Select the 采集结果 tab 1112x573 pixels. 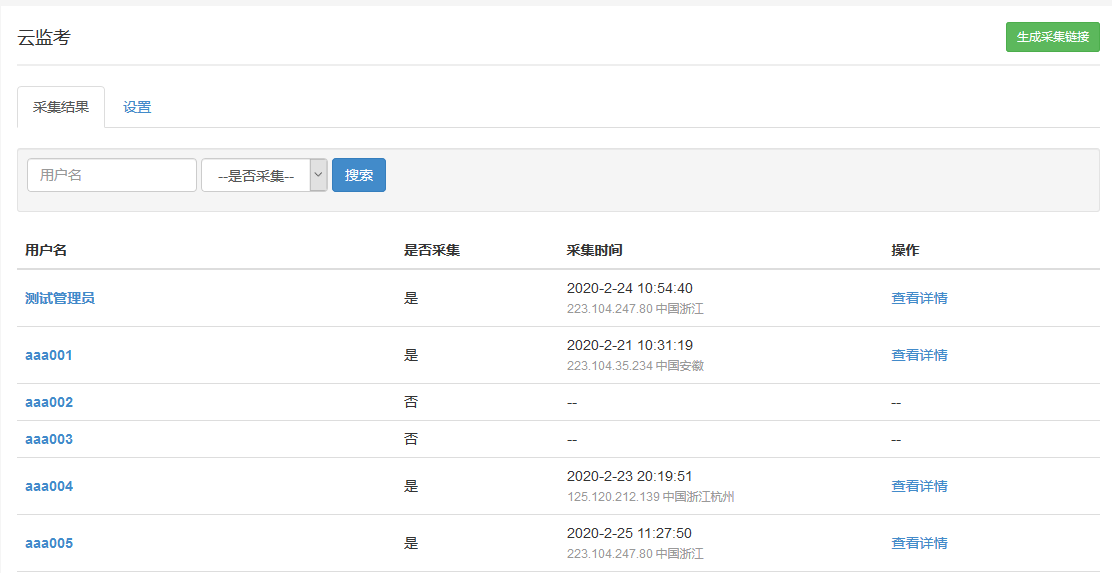[61, 107]
